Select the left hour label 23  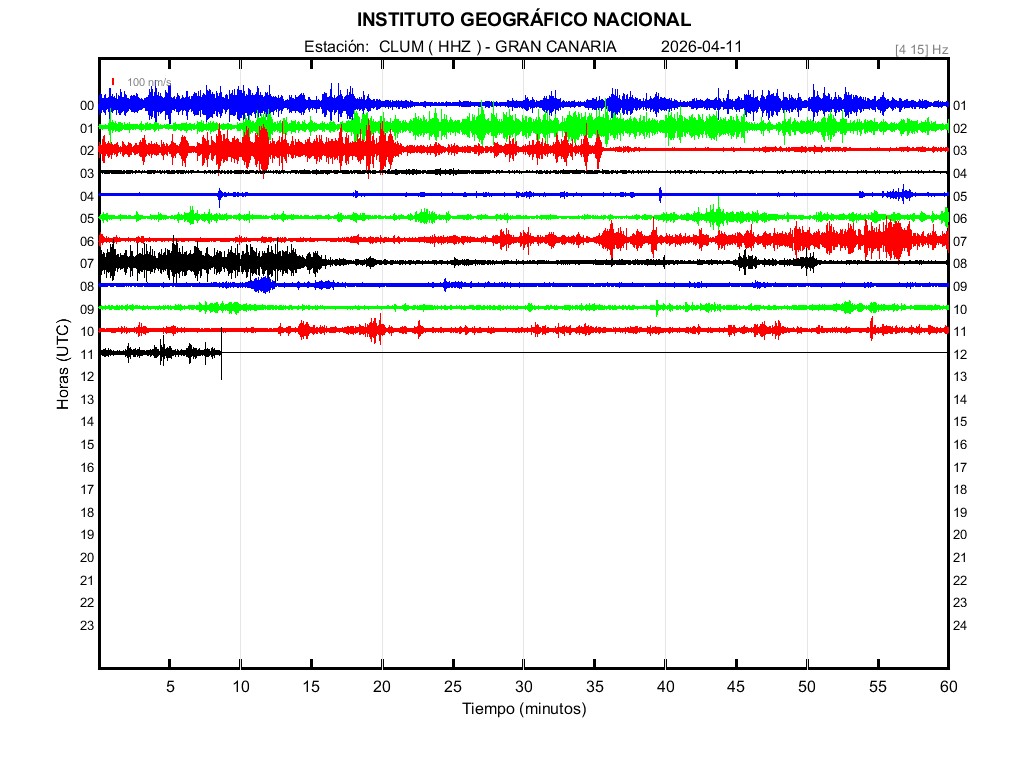tap(87, 626)
